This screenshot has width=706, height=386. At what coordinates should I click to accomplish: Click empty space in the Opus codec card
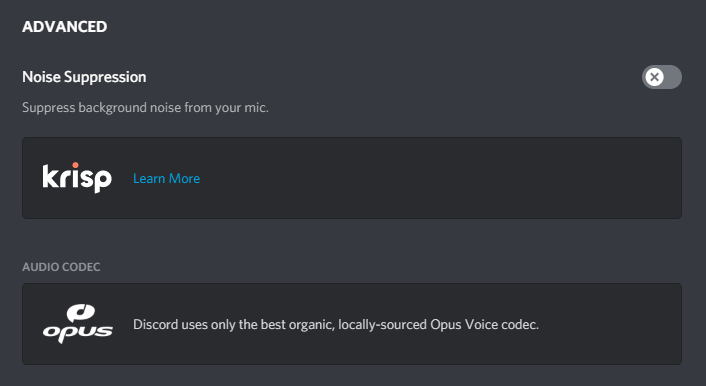[x=608, y=324]
